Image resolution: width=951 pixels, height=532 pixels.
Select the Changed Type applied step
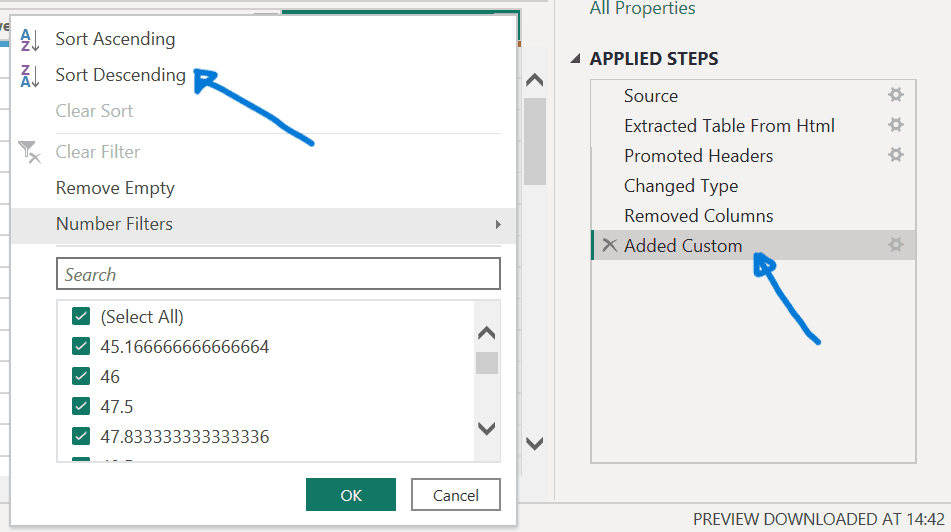[x=681, y=186]
